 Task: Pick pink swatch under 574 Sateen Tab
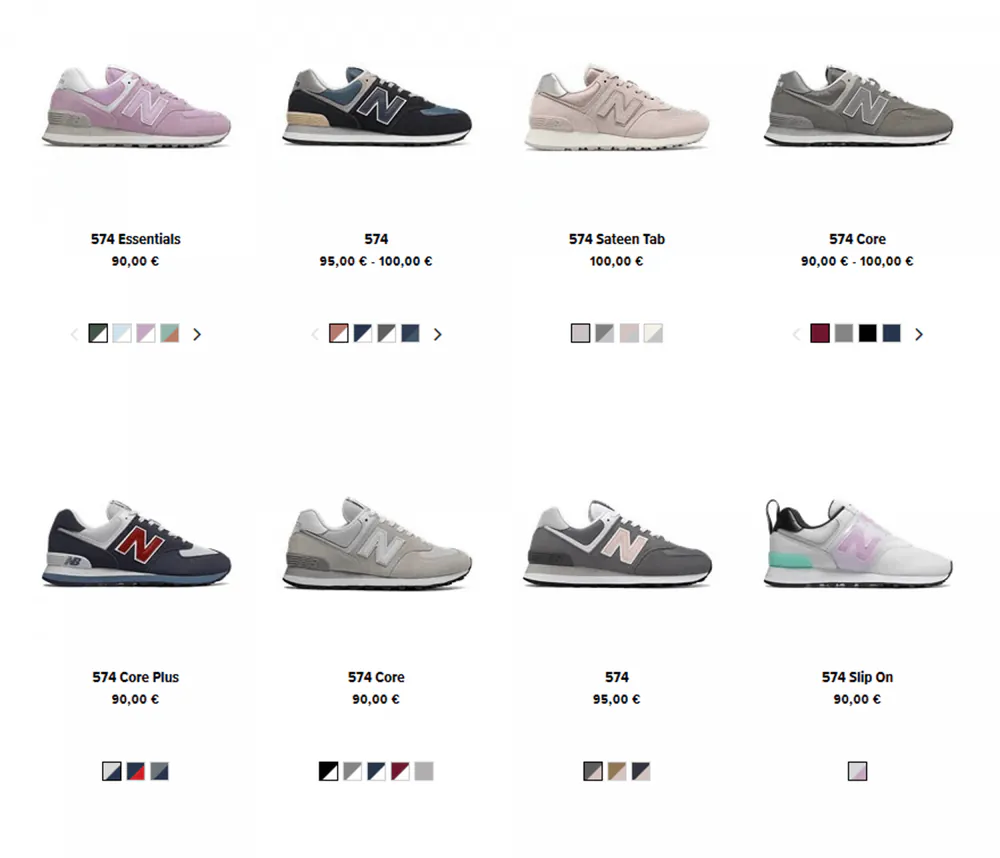coord(629,333)
